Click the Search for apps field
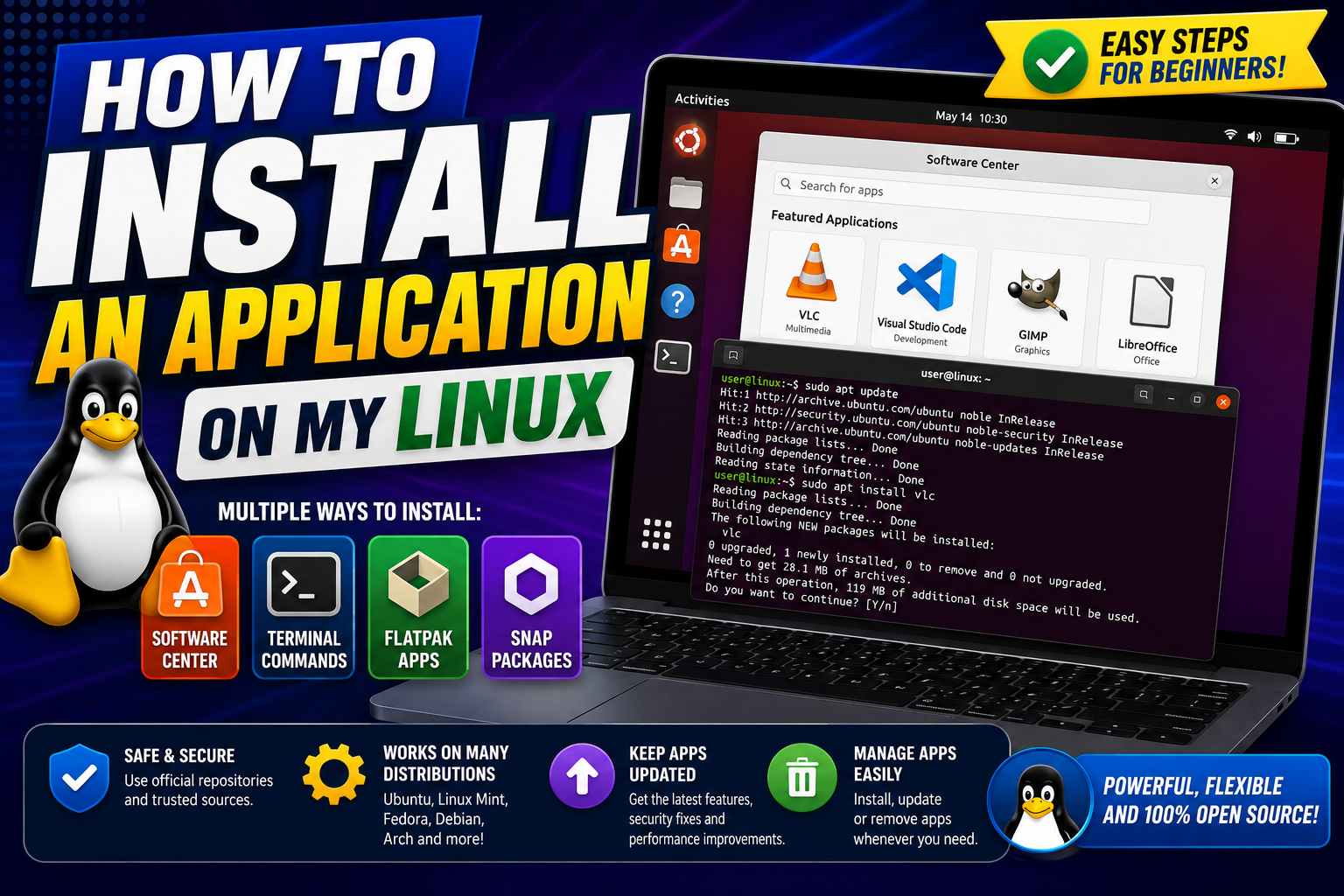1344x896 pixels. [961, 198]
